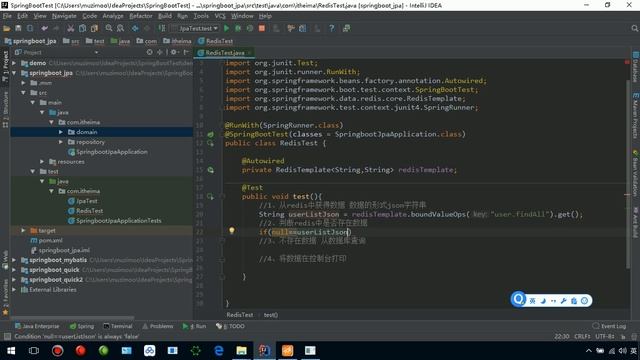Click Run with Coverage icon
This screenshot has width=640, height=360.
[x=250, y=28]
